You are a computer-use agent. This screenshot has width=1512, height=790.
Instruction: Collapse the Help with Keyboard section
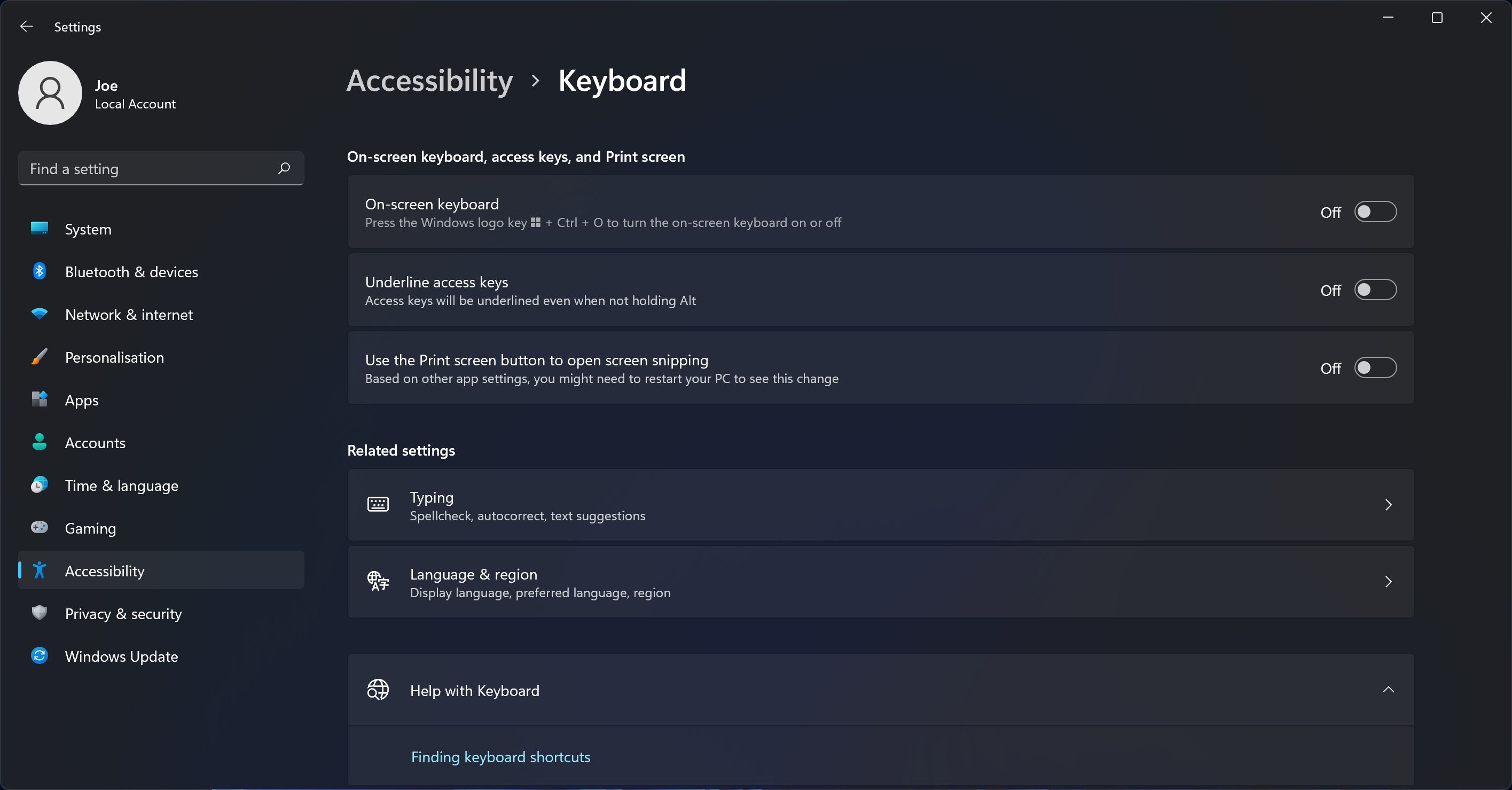[x=1388, y=690]
